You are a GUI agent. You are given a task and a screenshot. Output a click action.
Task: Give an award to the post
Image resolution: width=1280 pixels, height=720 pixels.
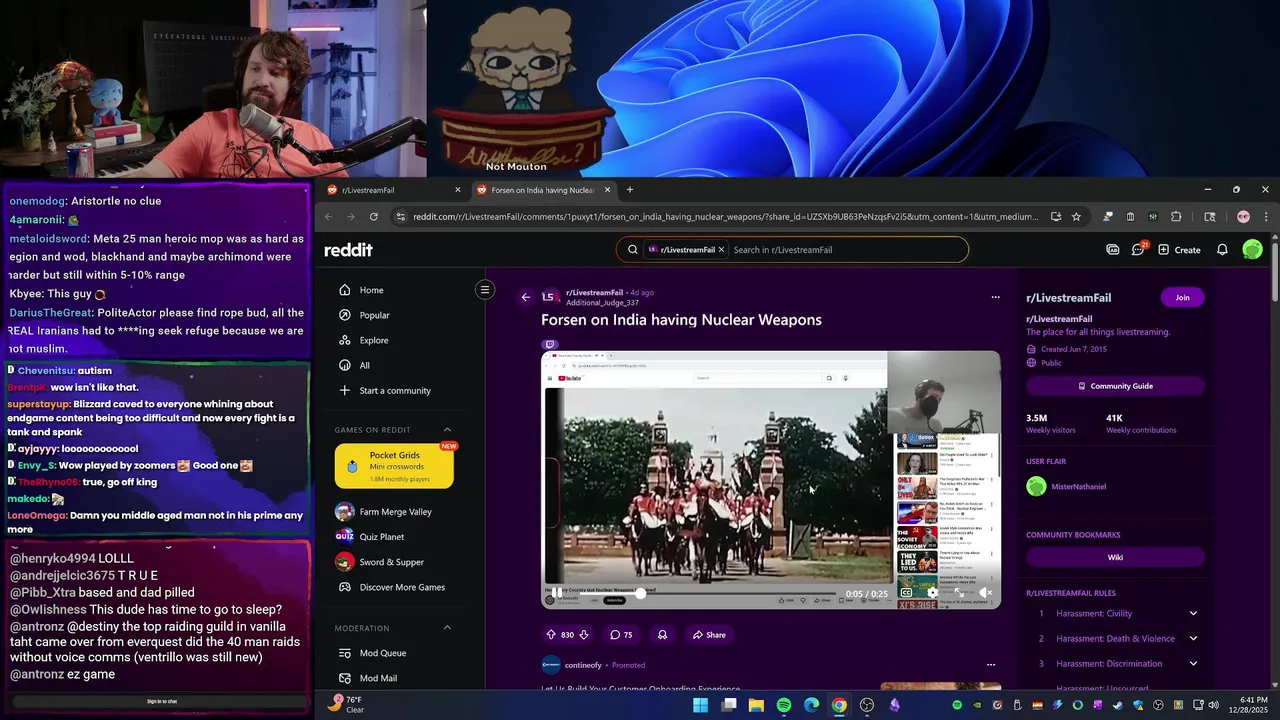[662, 635]
